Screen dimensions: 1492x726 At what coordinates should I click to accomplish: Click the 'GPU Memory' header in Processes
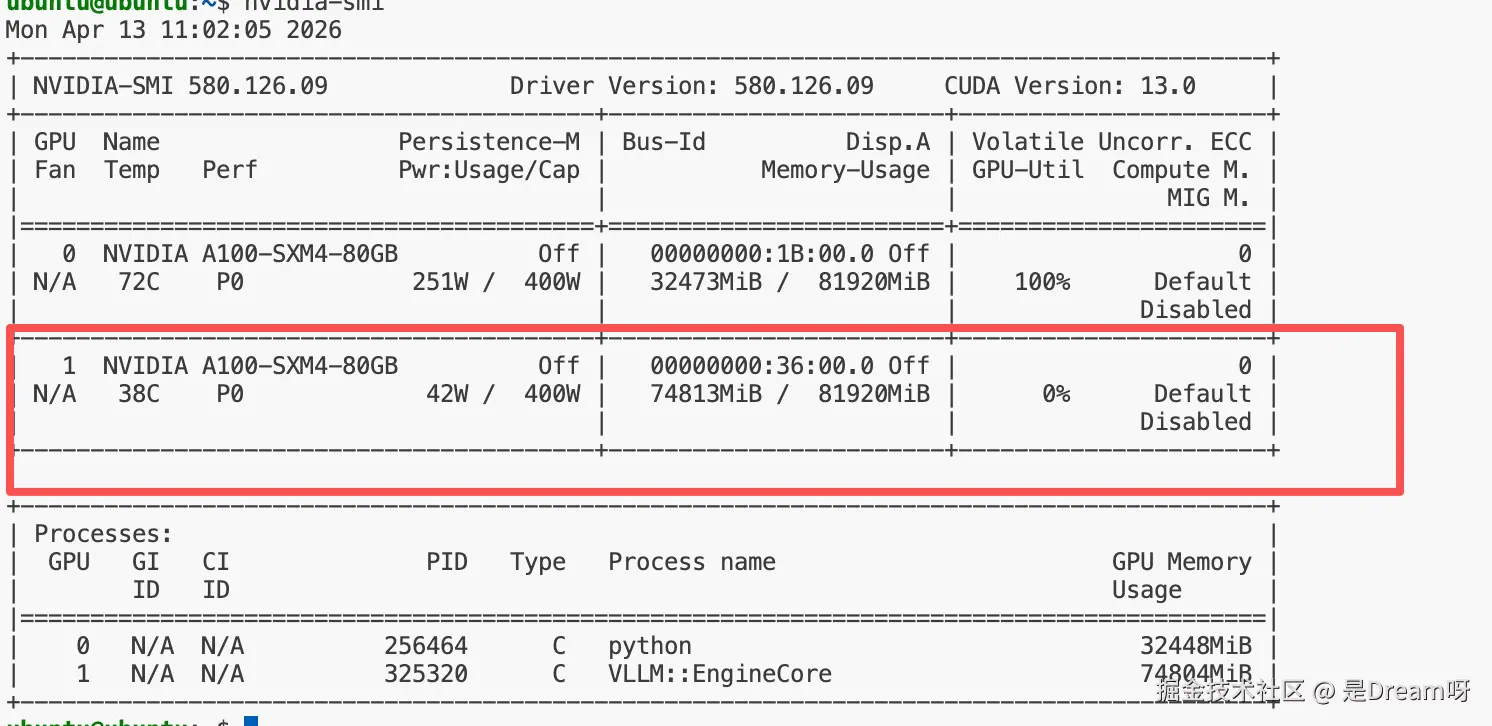1182,562
